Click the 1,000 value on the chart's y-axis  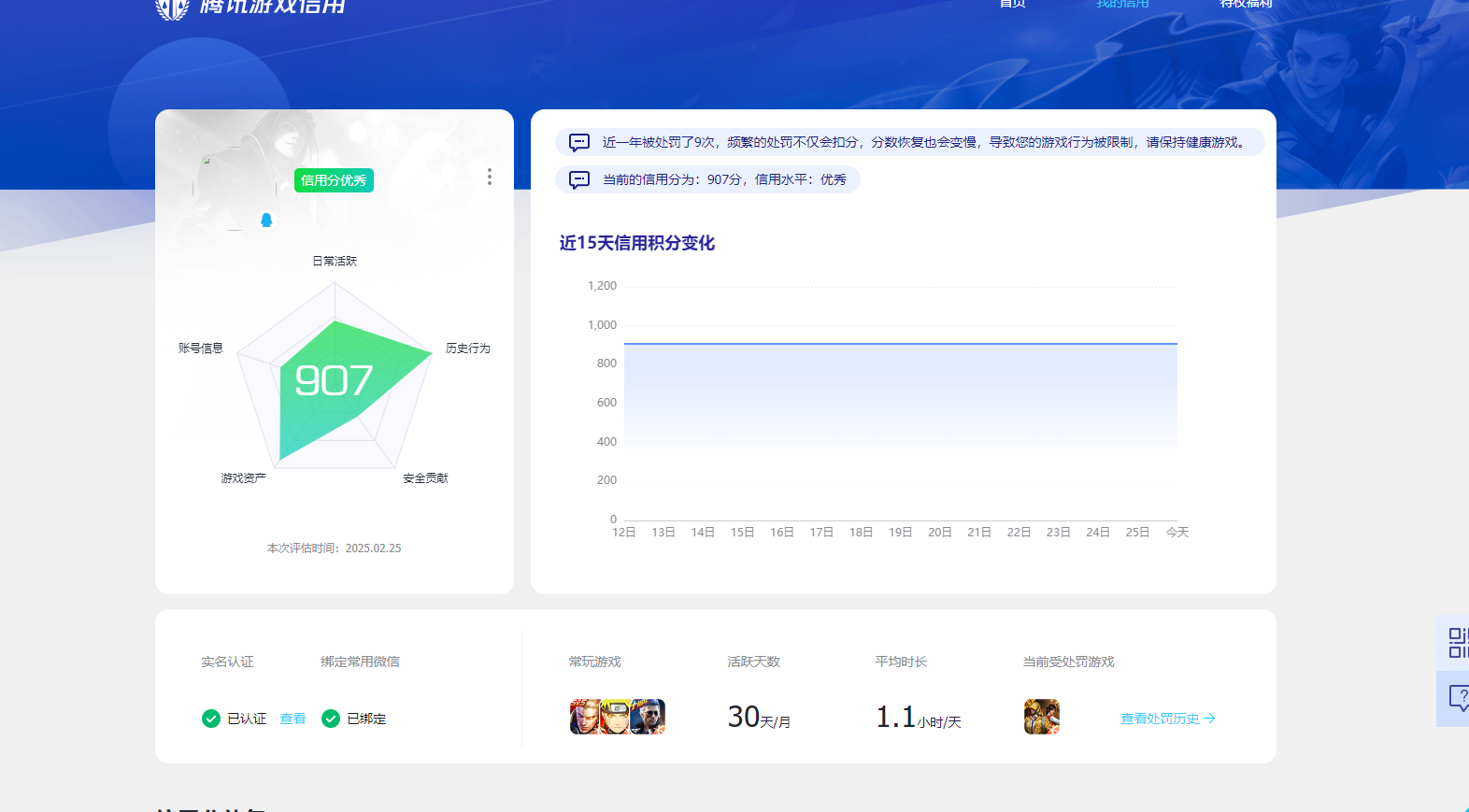pos(602,325)
